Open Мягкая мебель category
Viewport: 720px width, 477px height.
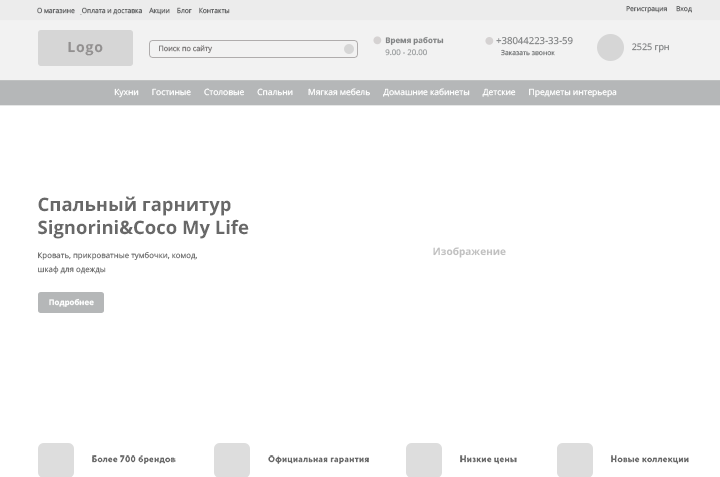[x=339, y=92]
